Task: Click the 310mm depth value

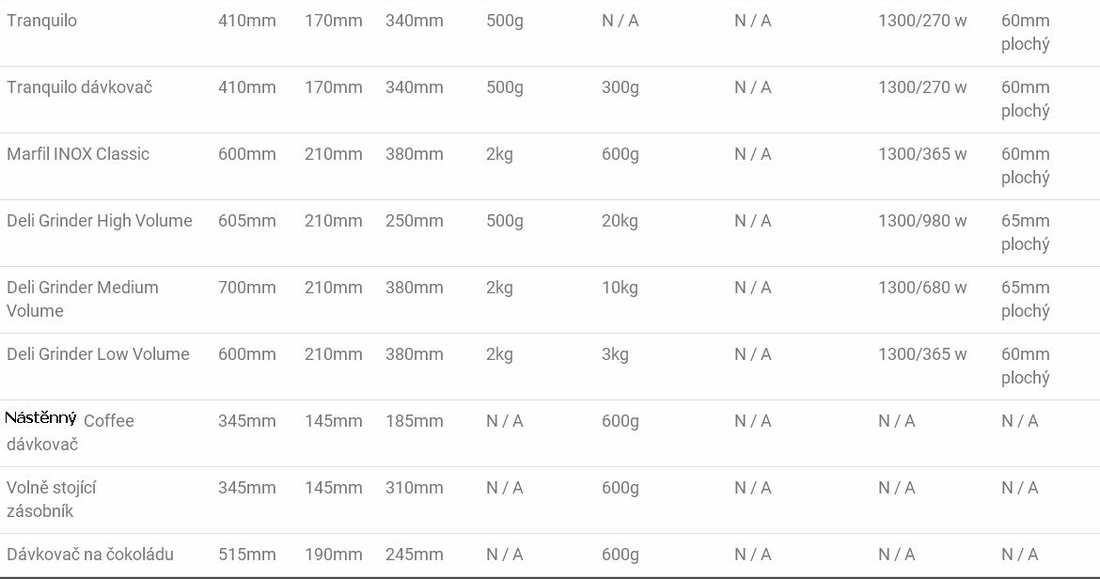Action: [x=414, y=488]
